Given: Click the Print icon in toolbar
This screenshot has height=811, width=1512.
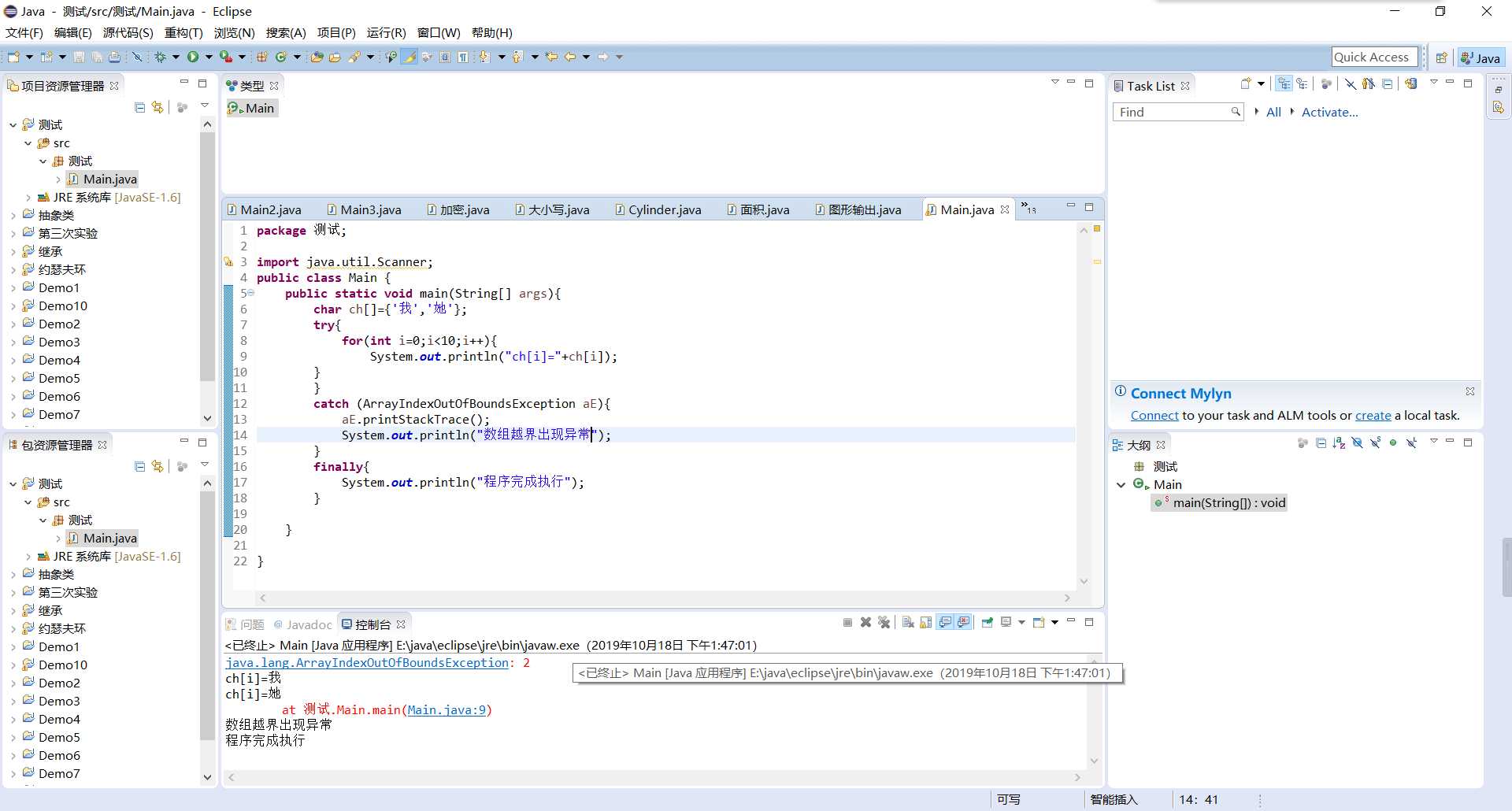Looking at the screenshot, I should tap(115, 57).
